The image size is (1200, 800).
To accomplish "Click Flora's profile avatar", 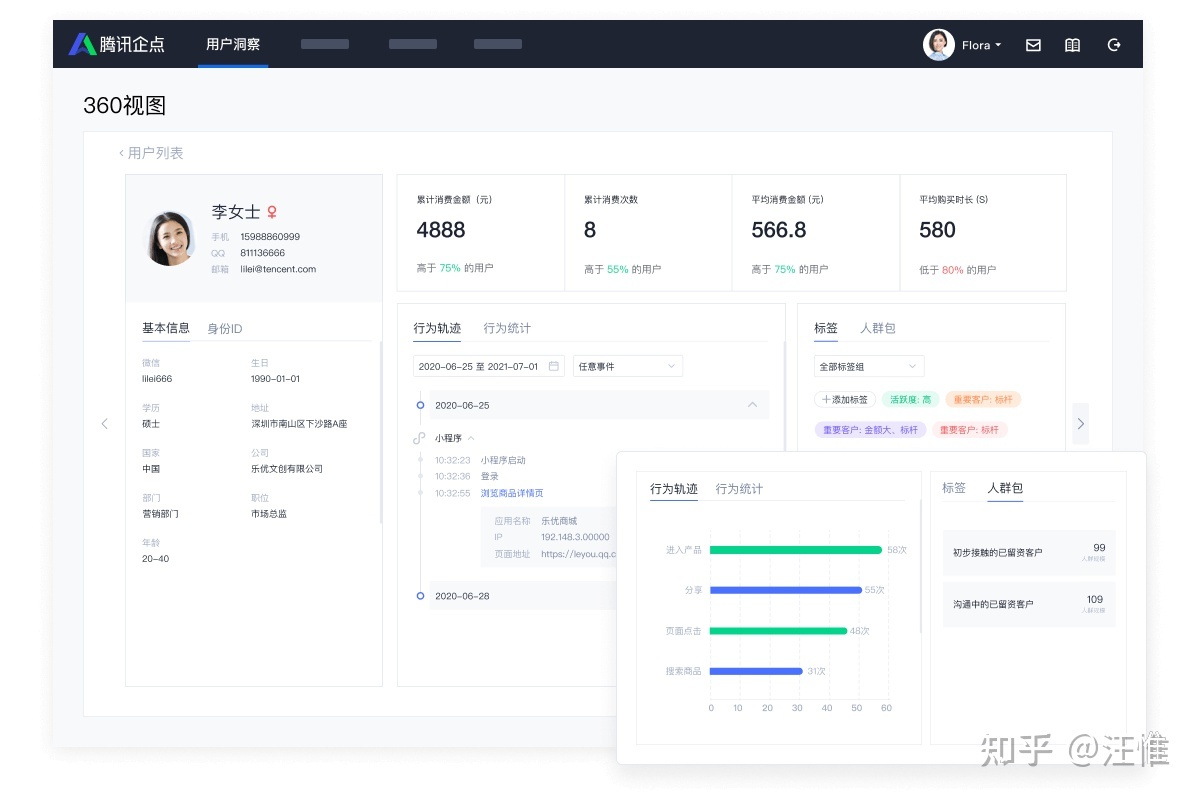I will coord(938,44).
